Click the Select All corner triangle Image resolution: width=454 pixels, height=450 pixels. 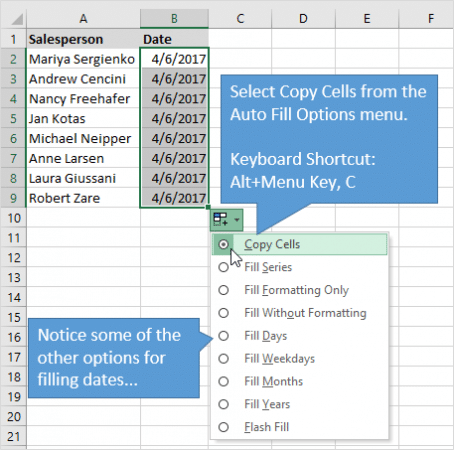click(x=17, y=19)
